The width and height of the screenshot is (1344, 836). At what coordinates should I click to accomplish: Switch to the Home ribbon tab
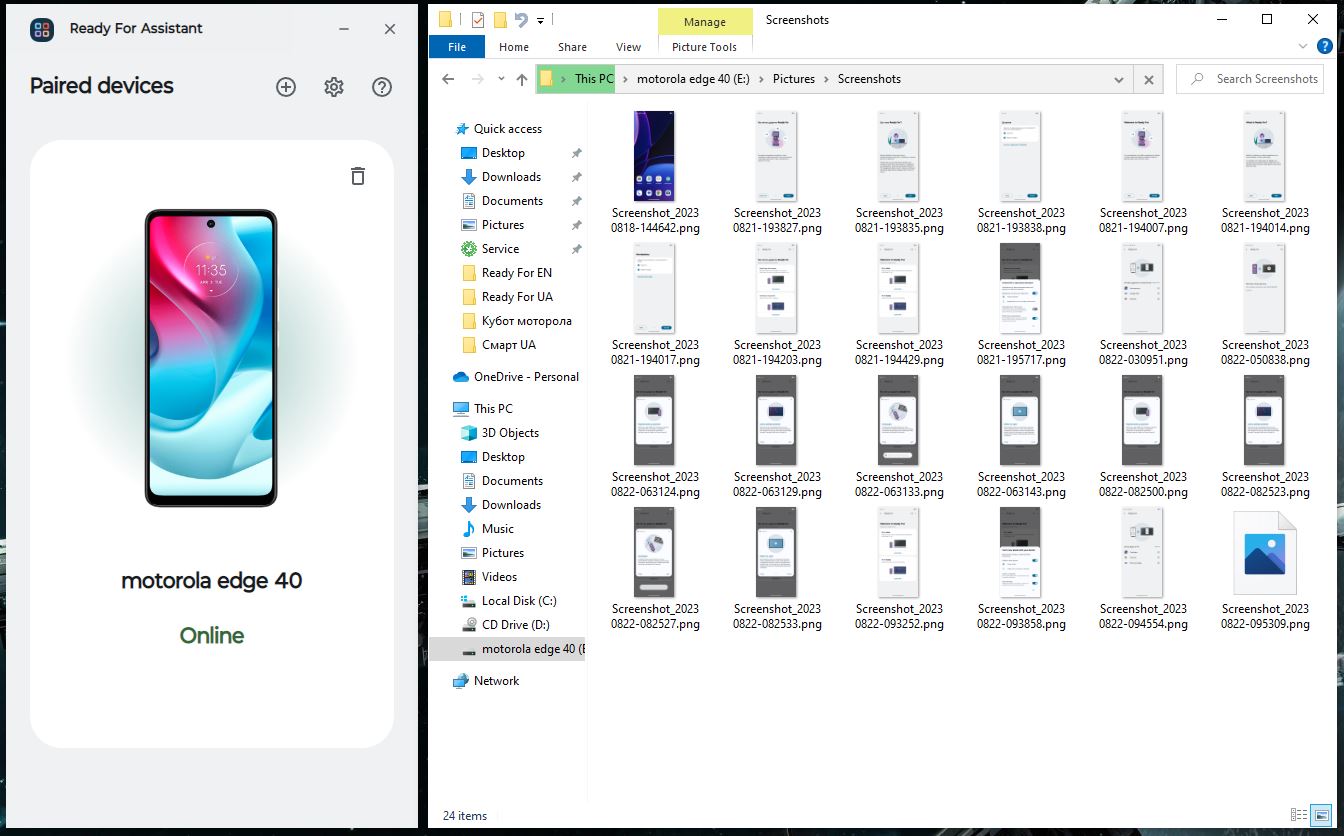[514, 47]
